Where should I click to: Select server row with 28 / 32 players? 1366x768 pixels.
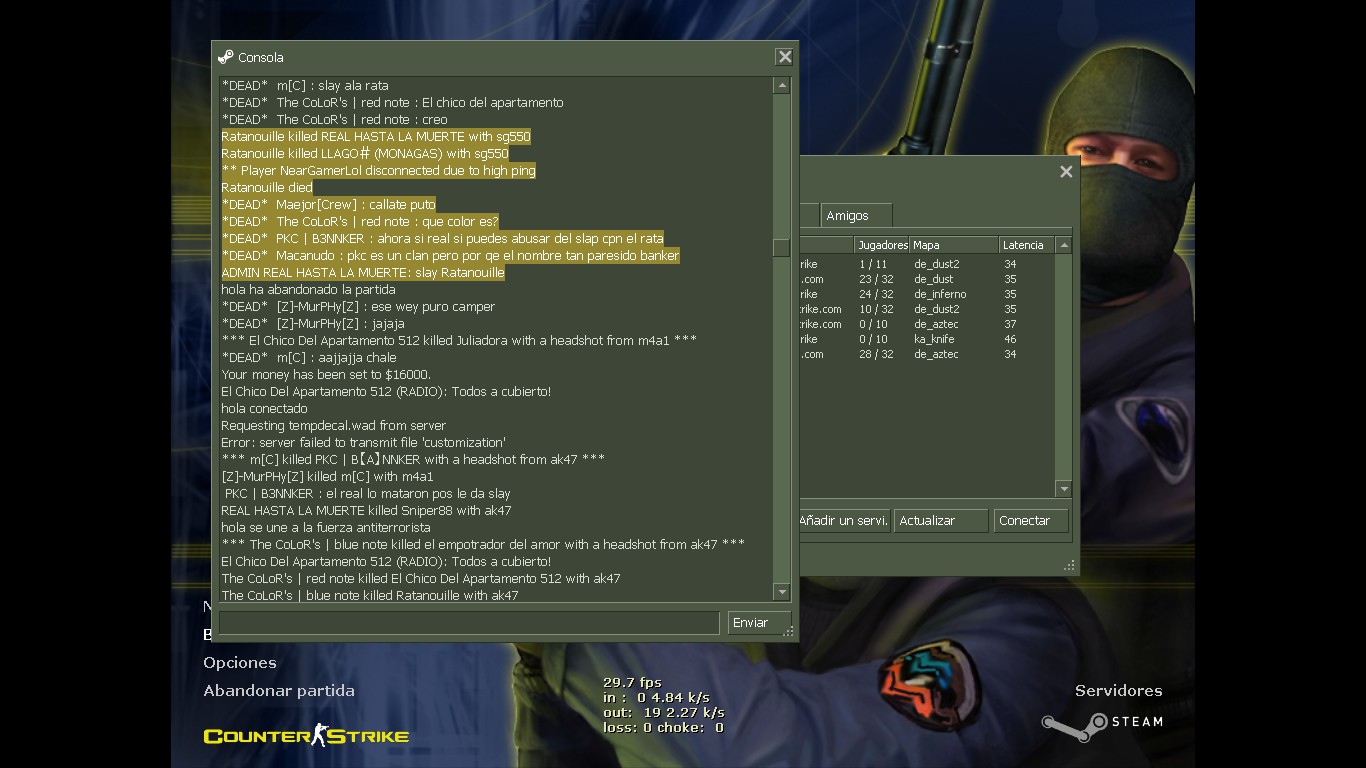tap(927, 354)
